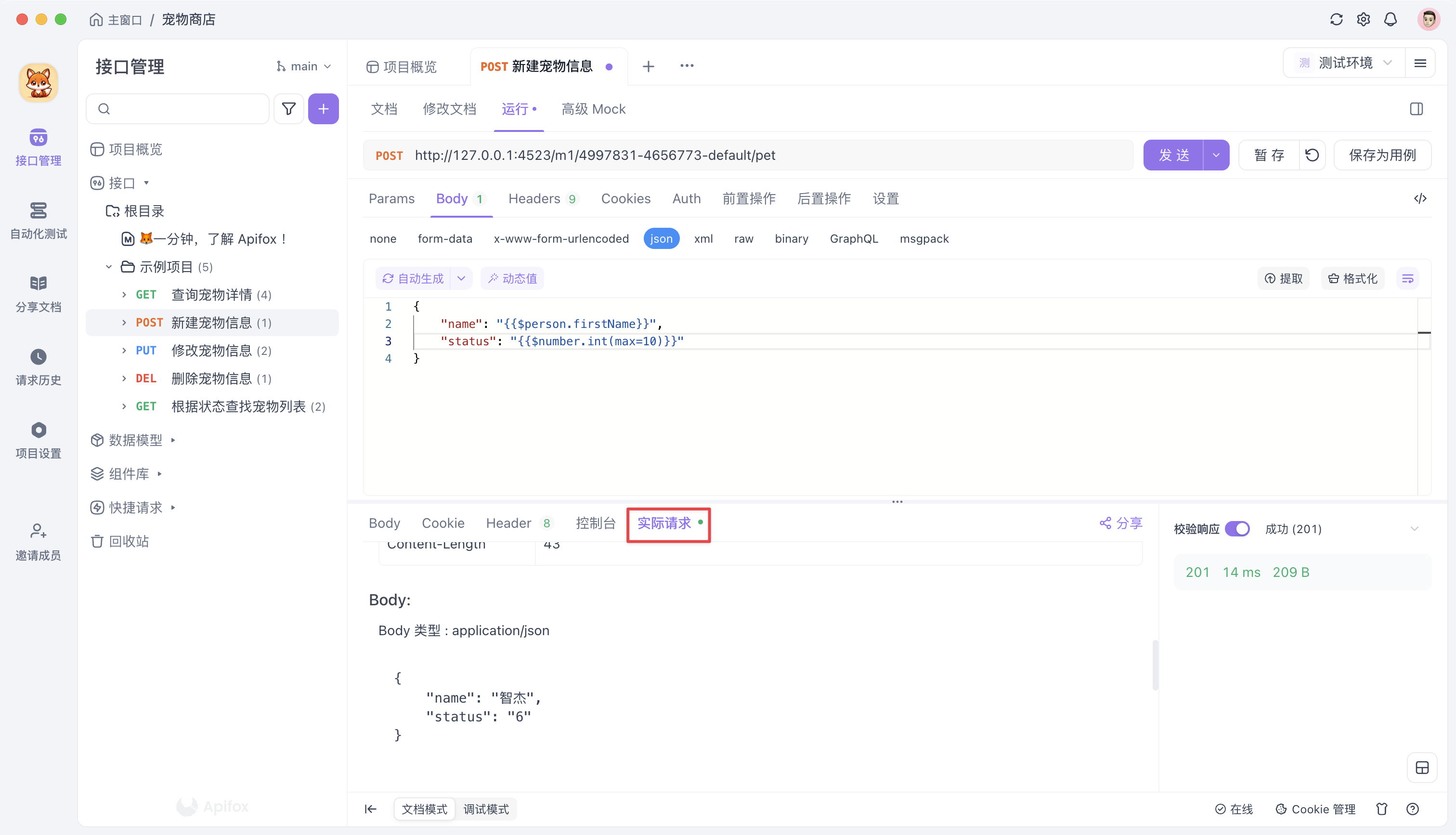This screenshot has height=835, width=1456.
Task: Open notifications via the bell icon
Action: coord(1390,19)
